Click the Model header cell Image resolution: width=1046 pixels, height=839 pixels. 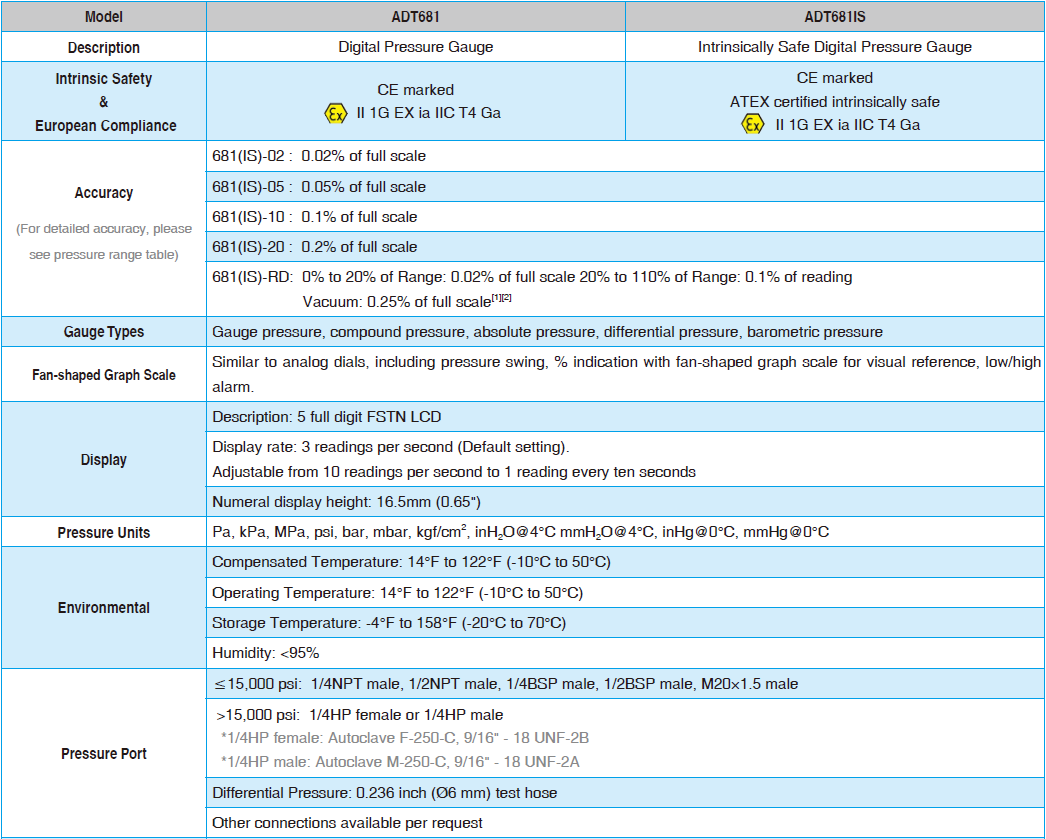pos(104,17)
